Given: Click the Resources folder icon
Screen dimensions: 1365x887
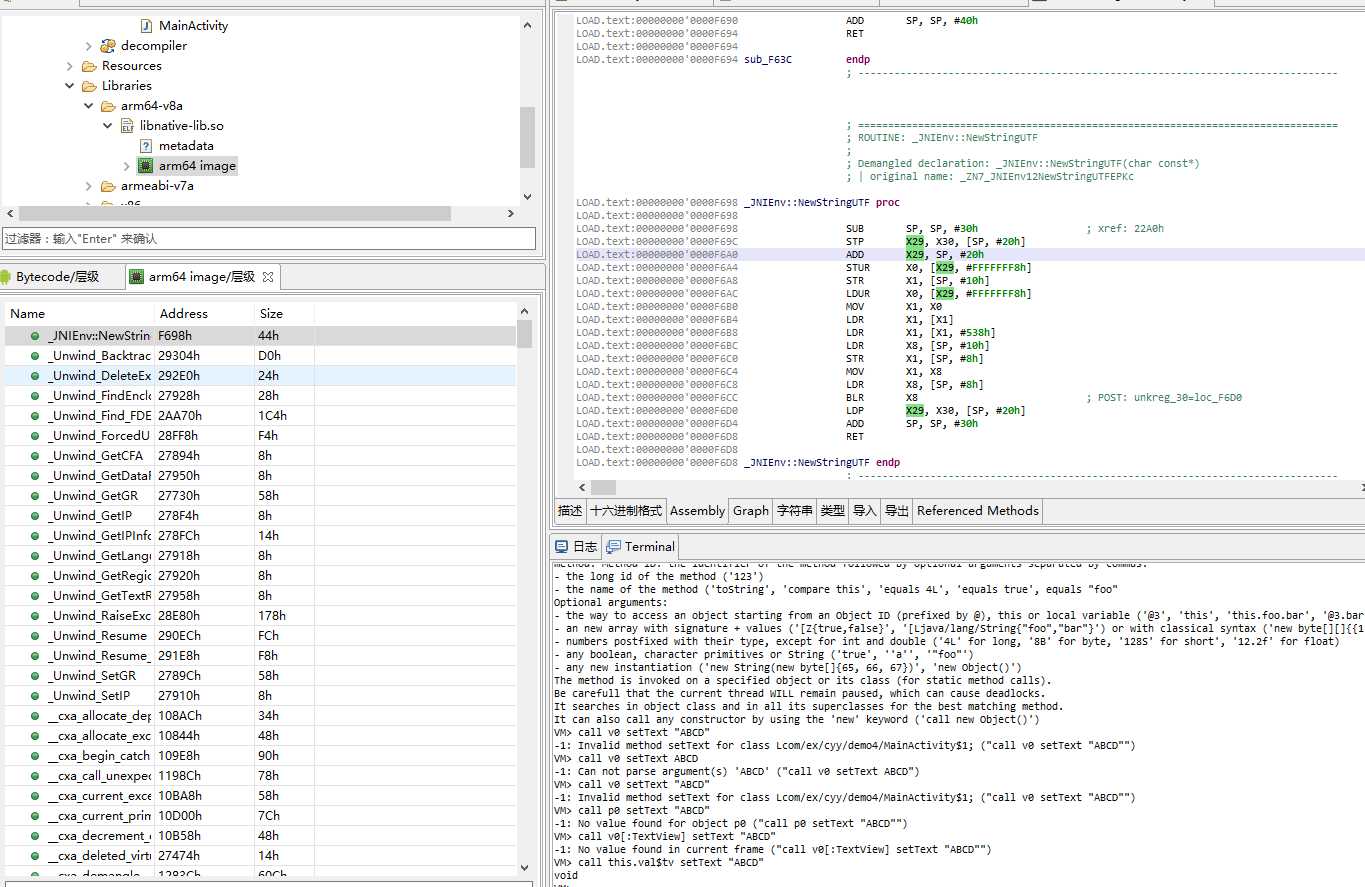Looking at the screenshot, I should click(x=89, y=66).
